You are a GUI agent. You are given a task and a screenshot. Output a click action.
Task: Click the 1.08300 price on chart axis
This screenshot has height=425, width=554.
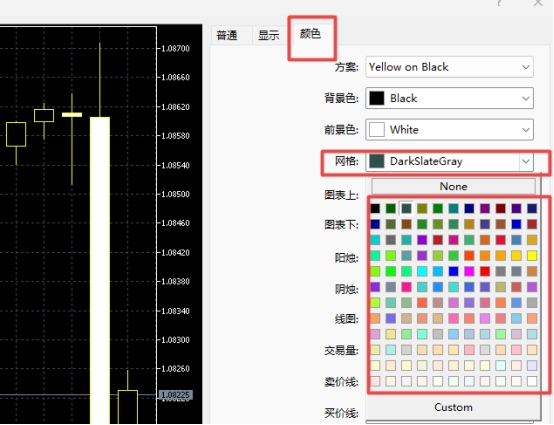click(176, 340)
